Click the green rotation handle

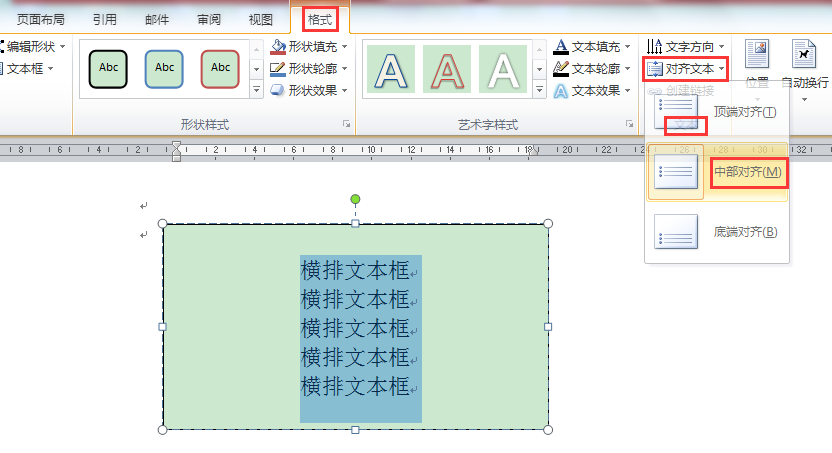356,199
